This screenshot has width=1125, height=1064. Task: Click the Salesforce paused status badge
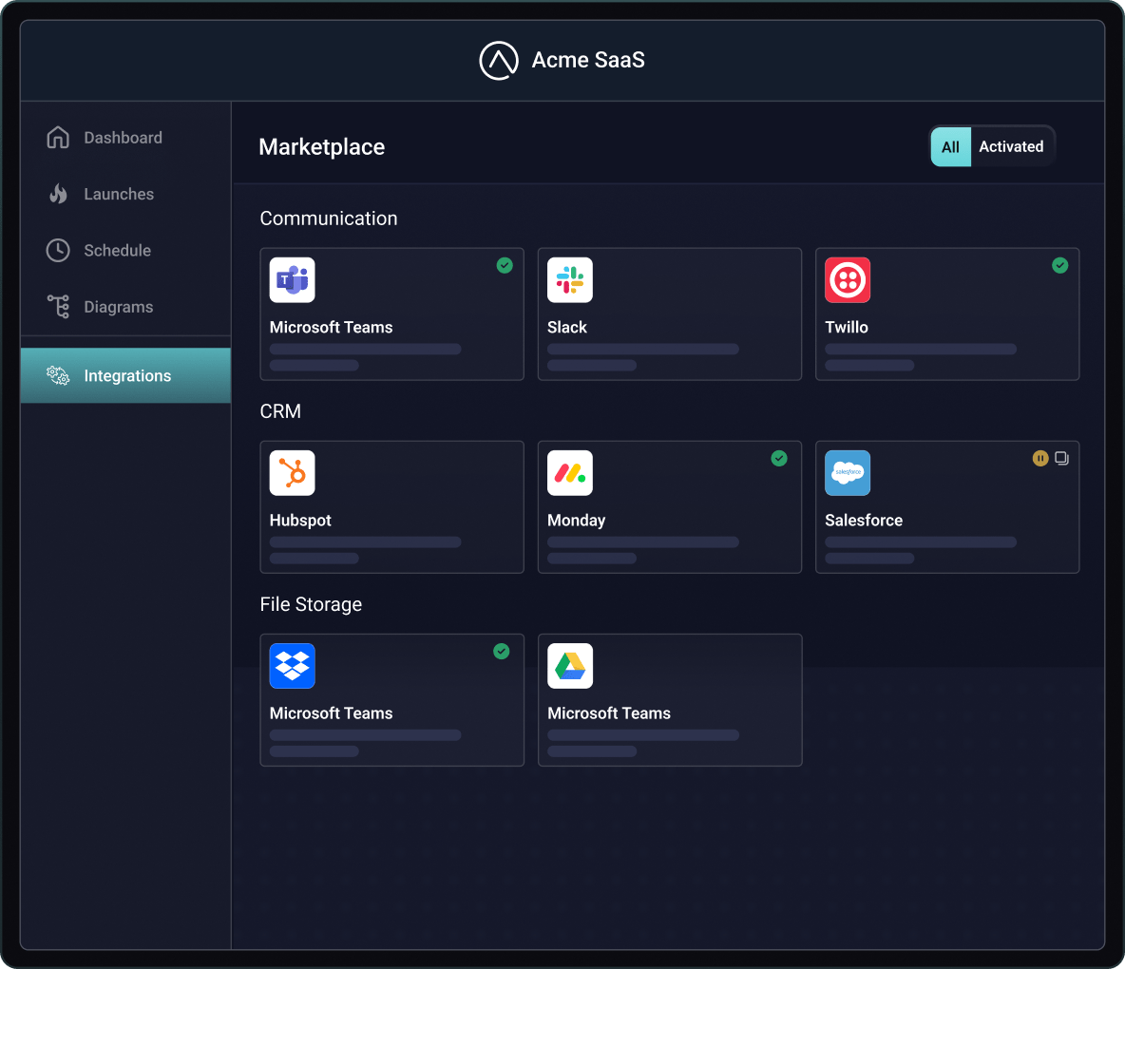click(1040, 459)
